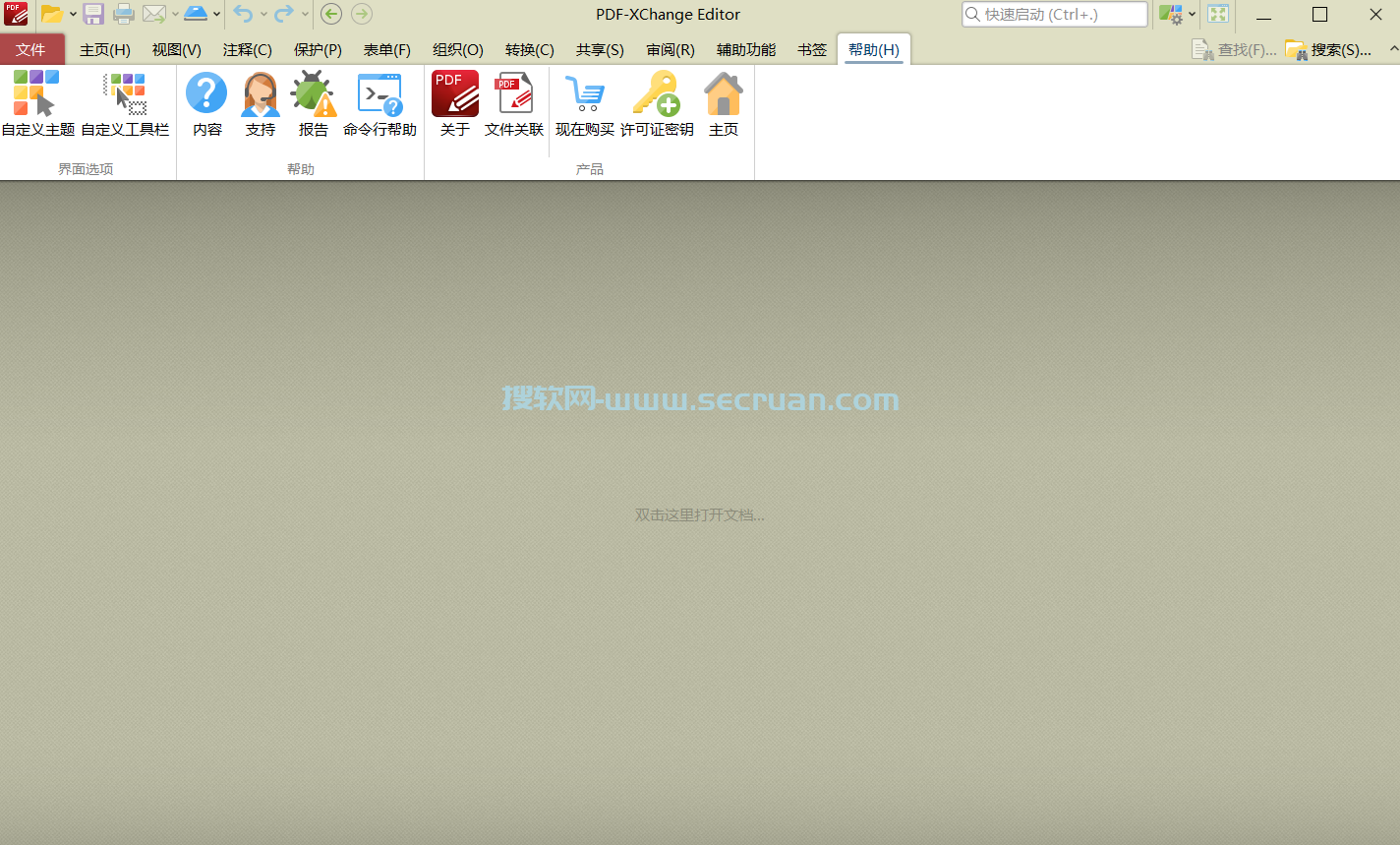1400x845 pixels.
Task: Click the print icon in quick toolbar
Action: coord(124,14)
